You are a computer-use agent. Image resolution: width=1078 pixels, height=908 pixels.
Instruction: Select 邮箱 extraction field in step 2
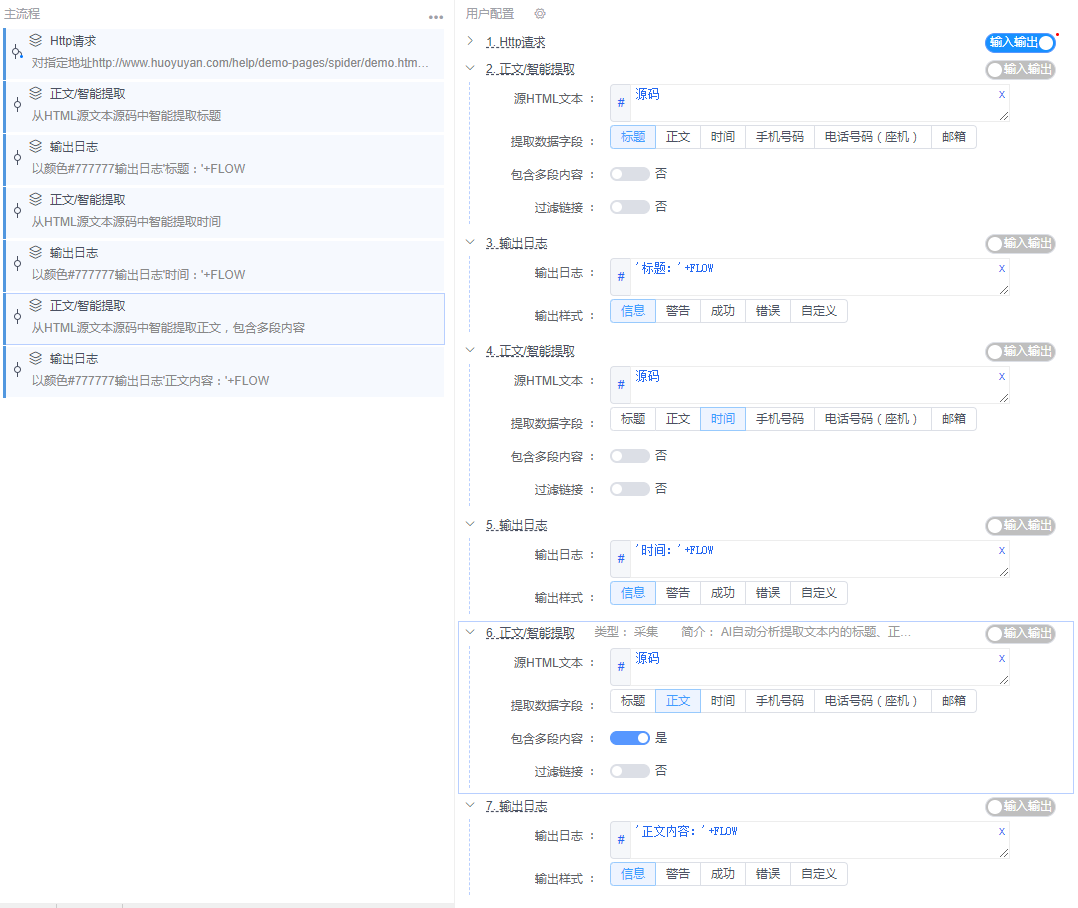[954, 136]
